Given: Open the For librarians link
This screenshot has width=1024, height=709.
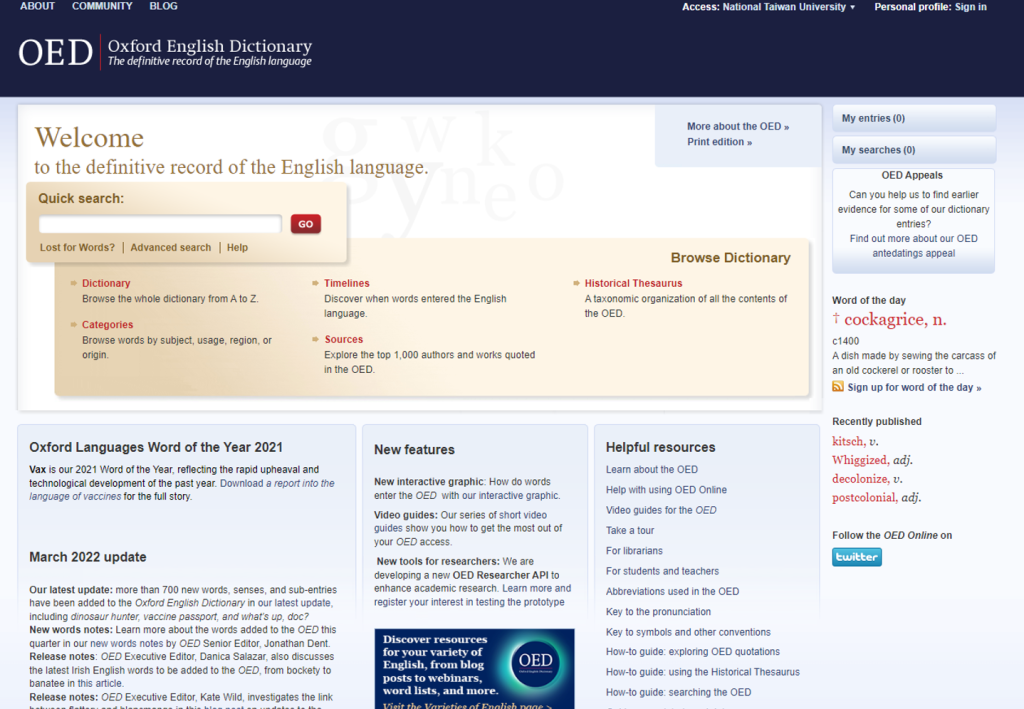Looking at the screenshot, I should [x=634, y=550].
